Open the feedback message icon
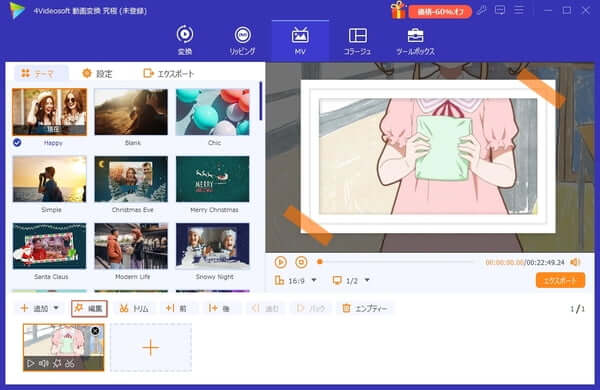This screenshot has height=390, width=600. 500,10
